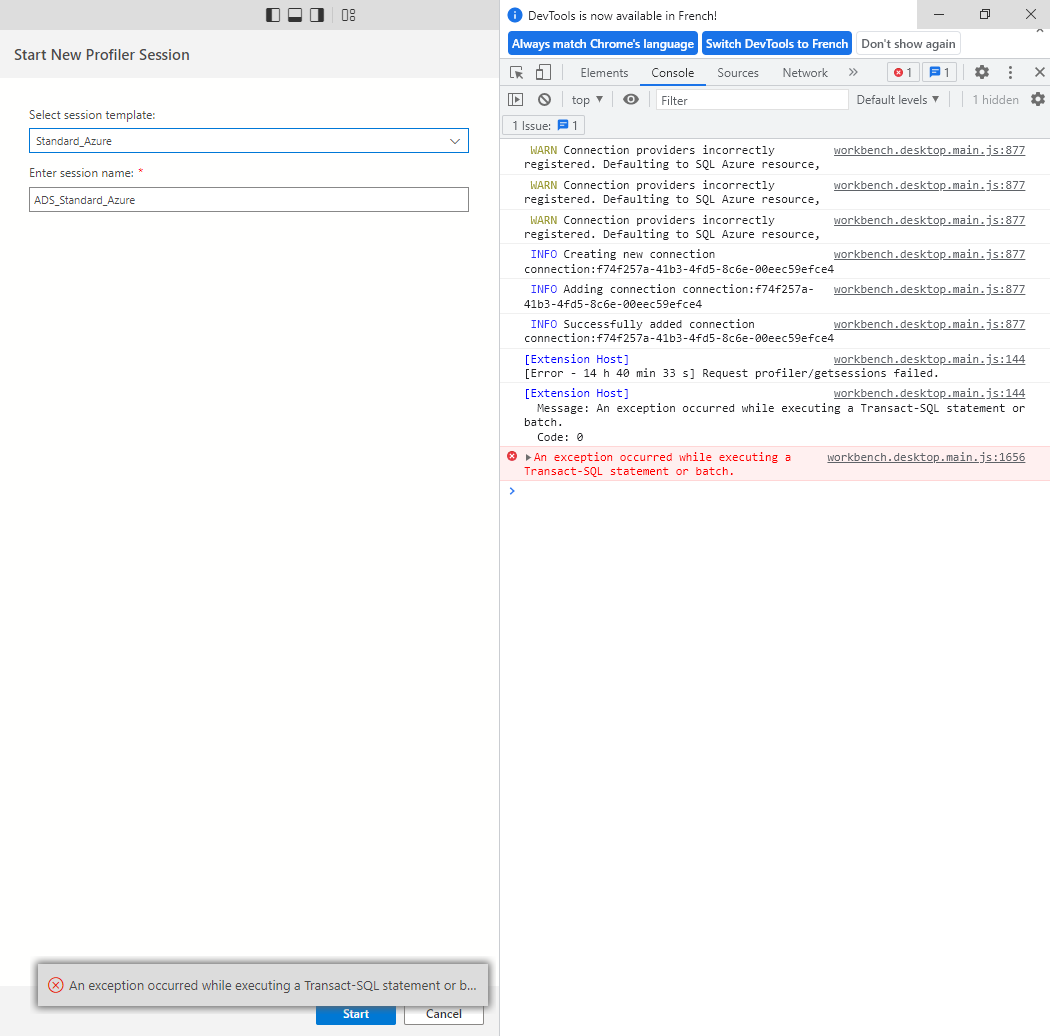Toggle the right sidebar visibility icon
Viewport: 1050px width, 1036px height.
point(316,15)
